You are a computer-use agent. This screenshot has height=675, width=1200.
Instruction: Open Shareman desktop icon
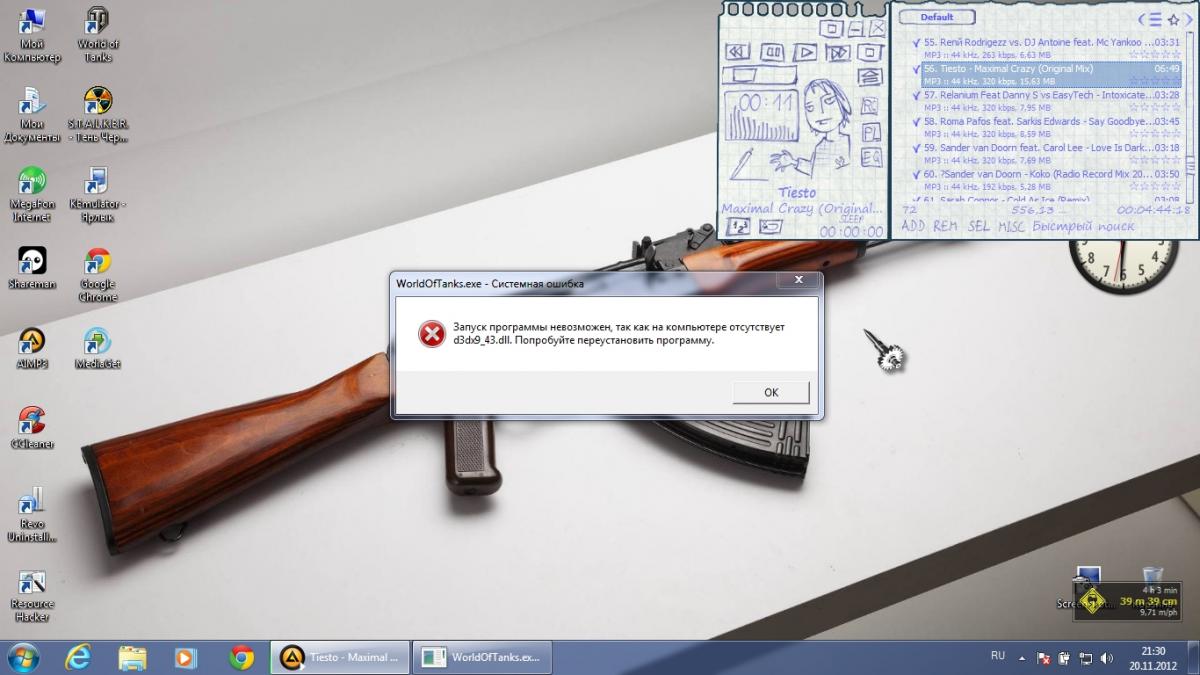coord(32,268)
